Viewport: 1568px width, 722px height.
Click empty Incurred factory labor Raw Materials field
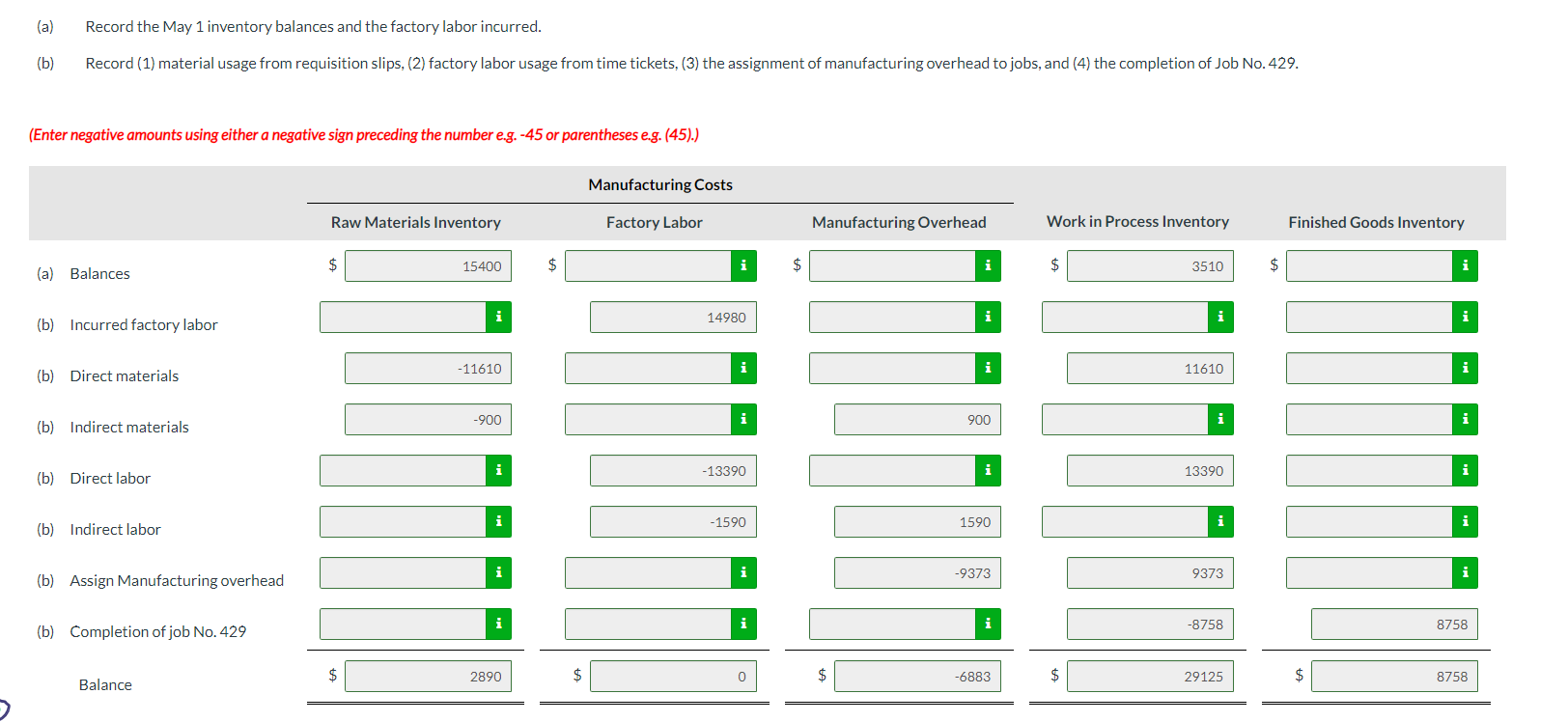click(x=403, y=317)
